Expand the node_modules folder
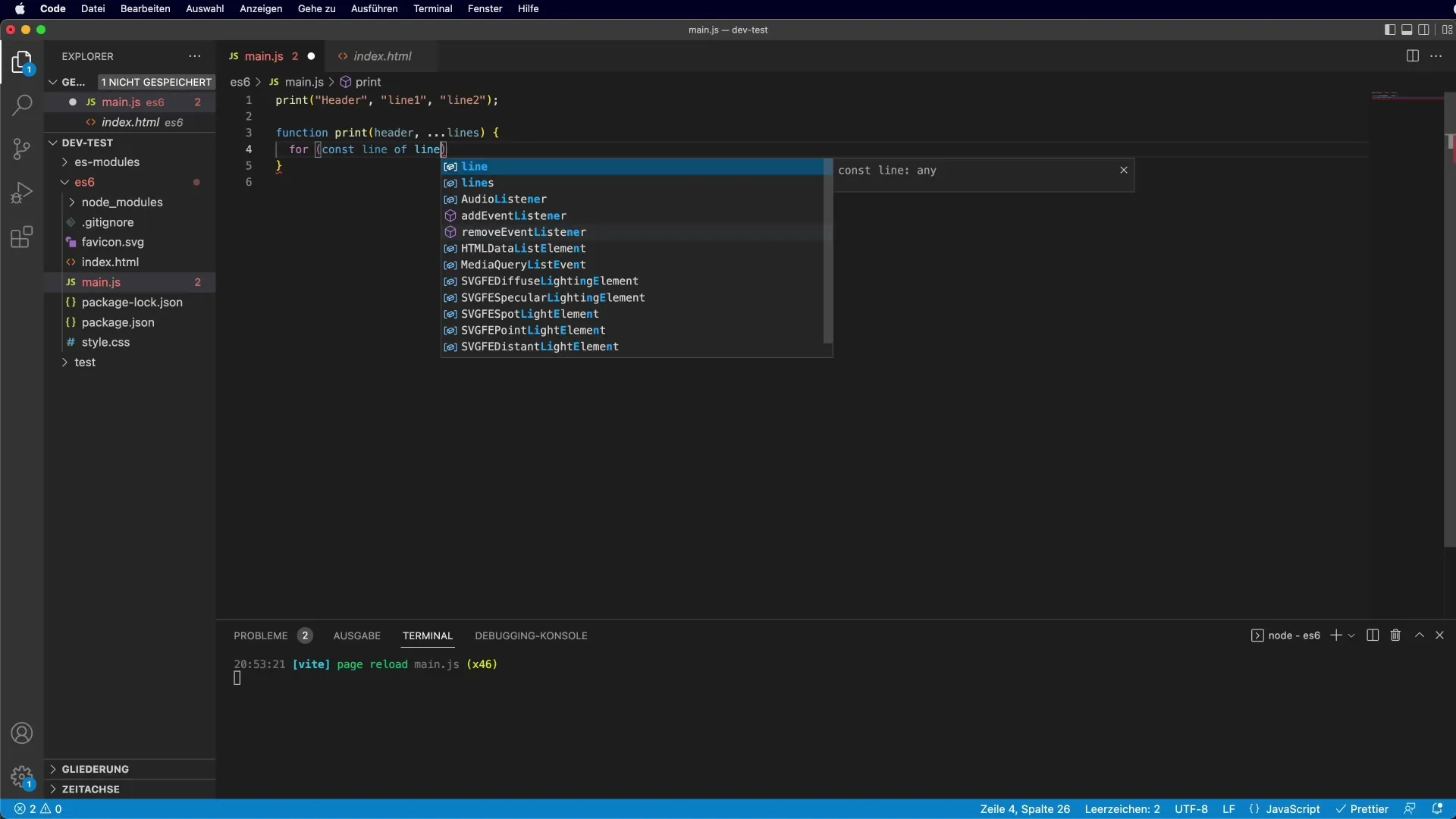This screenshot has width=1456, height=819. click(122, 202)
